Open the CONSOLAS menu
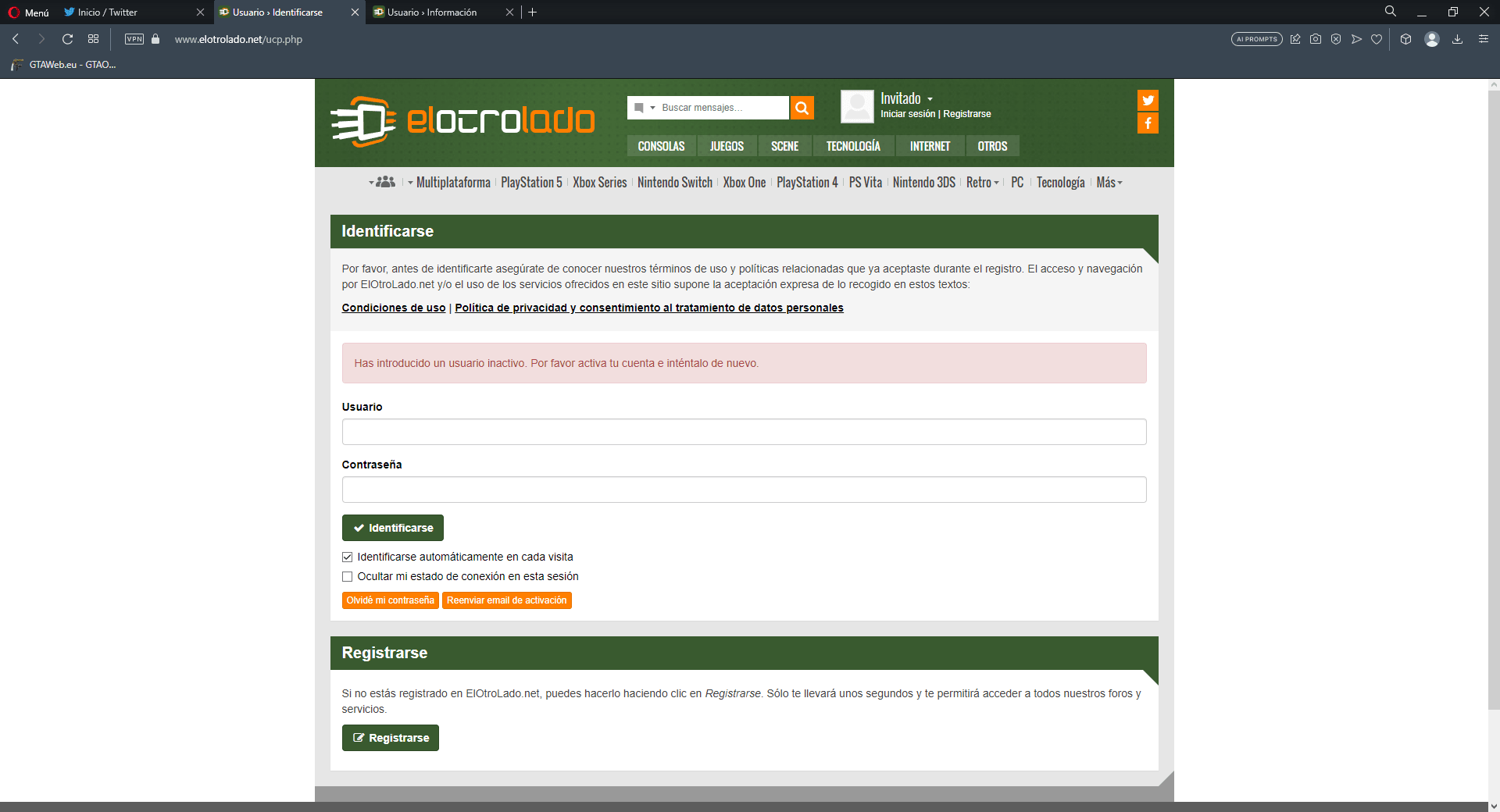 [661, 146]
